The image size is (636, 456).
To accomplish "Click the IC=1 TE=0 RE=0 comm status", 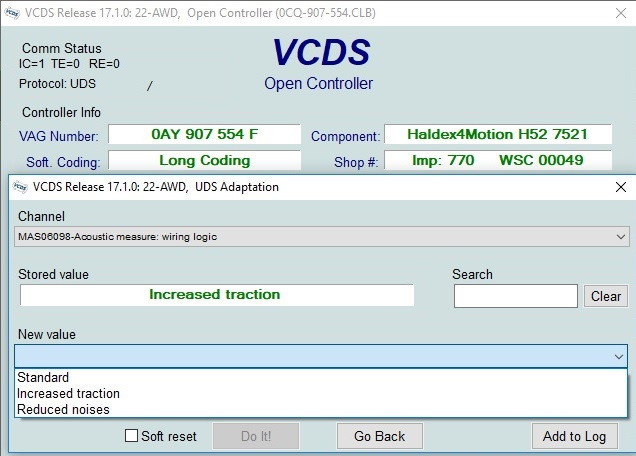I will pos(69,64).
